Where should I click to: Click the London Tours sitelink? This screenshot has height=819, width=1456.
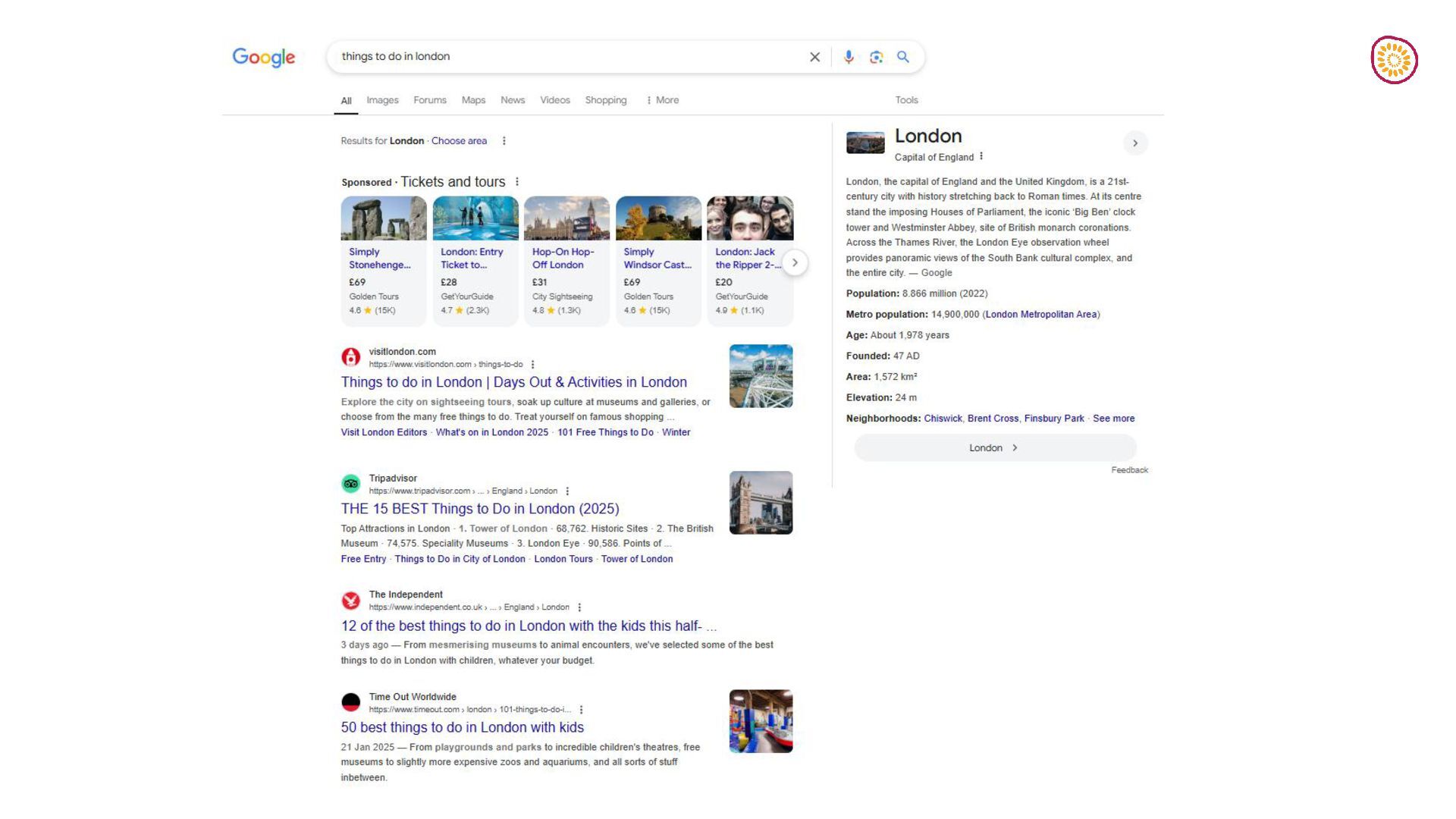tap(563, 559)
